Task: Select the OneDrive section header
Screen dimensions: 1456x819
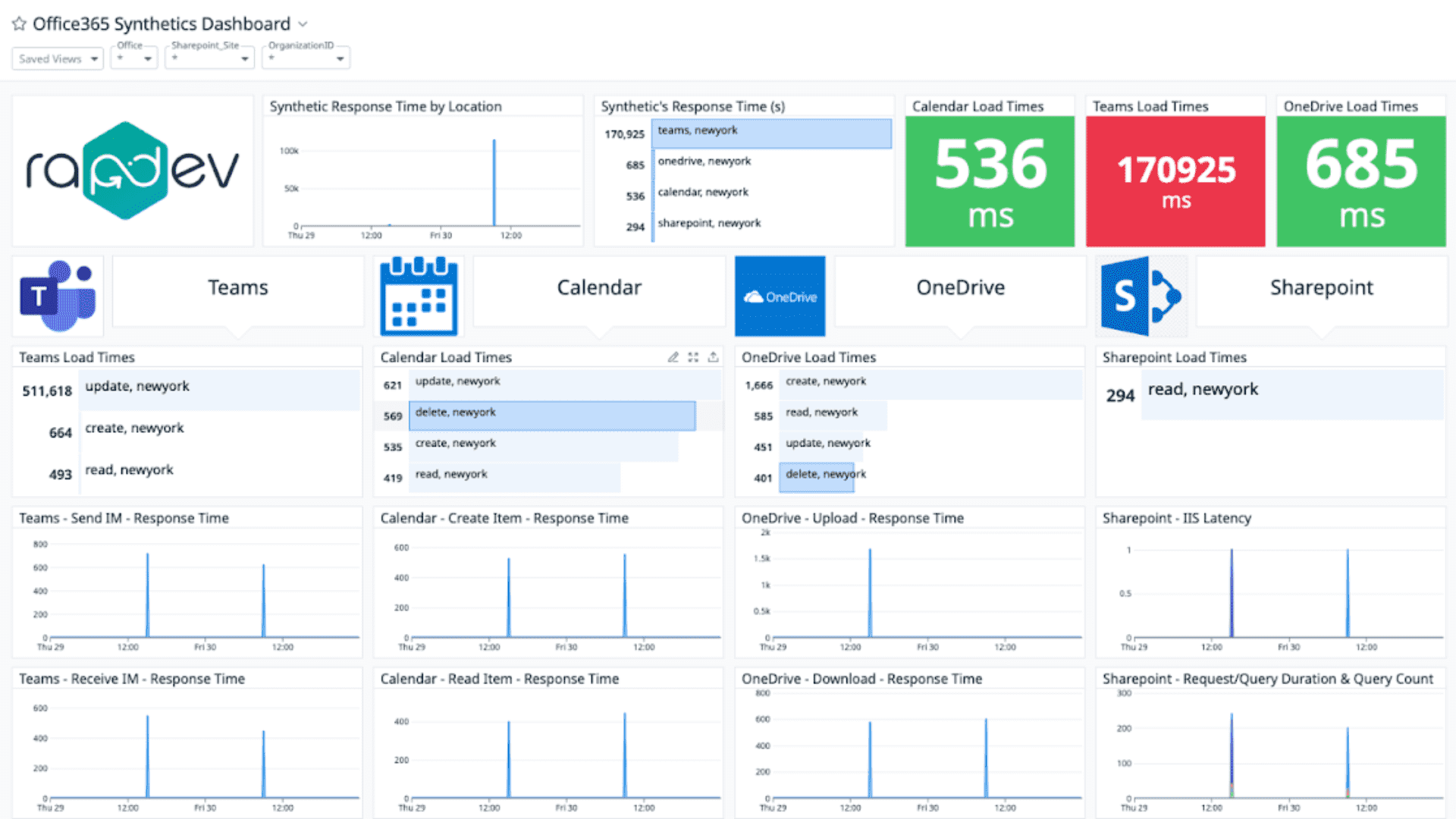Action: click(x=960, y=287)
